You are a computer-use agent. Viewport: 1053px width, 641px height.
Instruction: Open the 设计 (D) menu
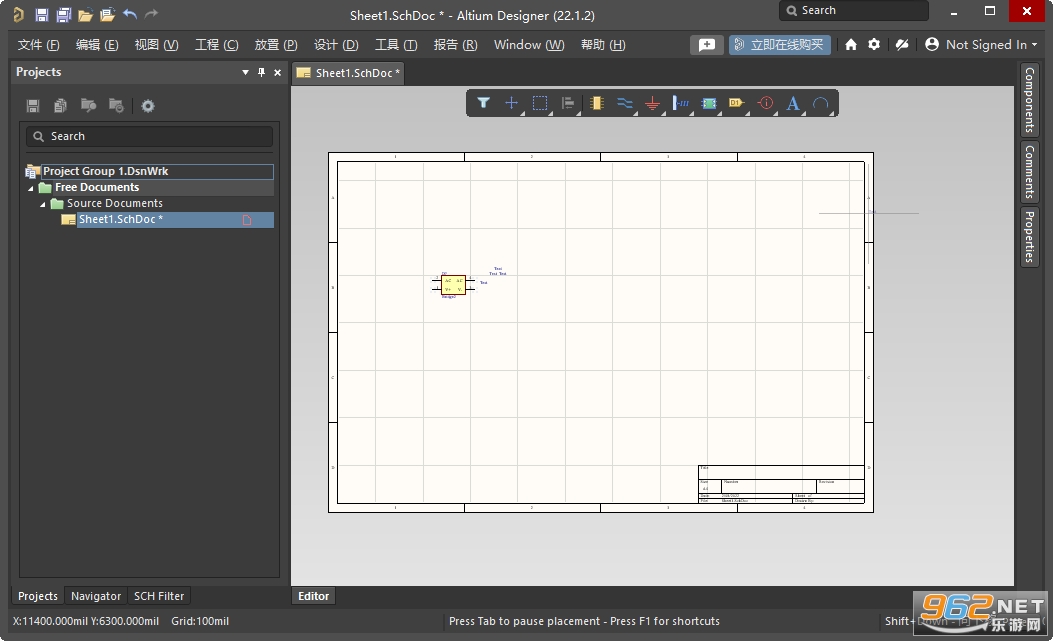(336, 44)
